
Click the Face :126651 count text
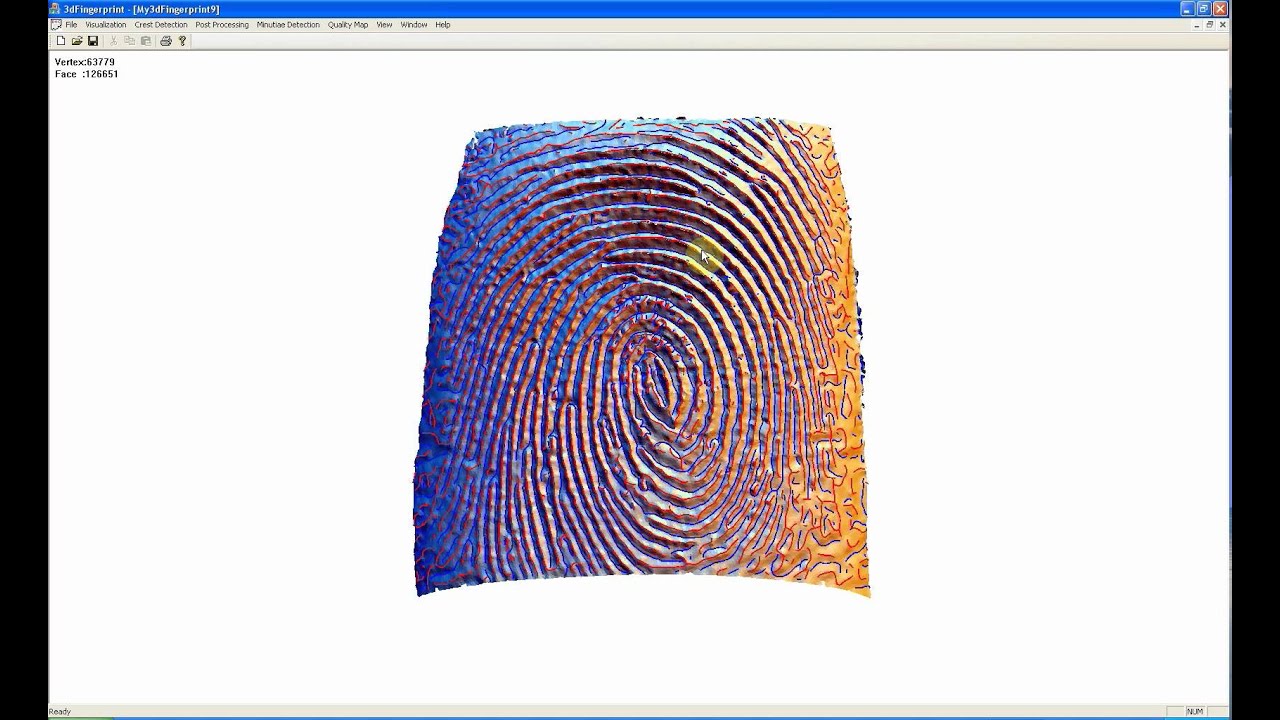(x=86, y=74)
